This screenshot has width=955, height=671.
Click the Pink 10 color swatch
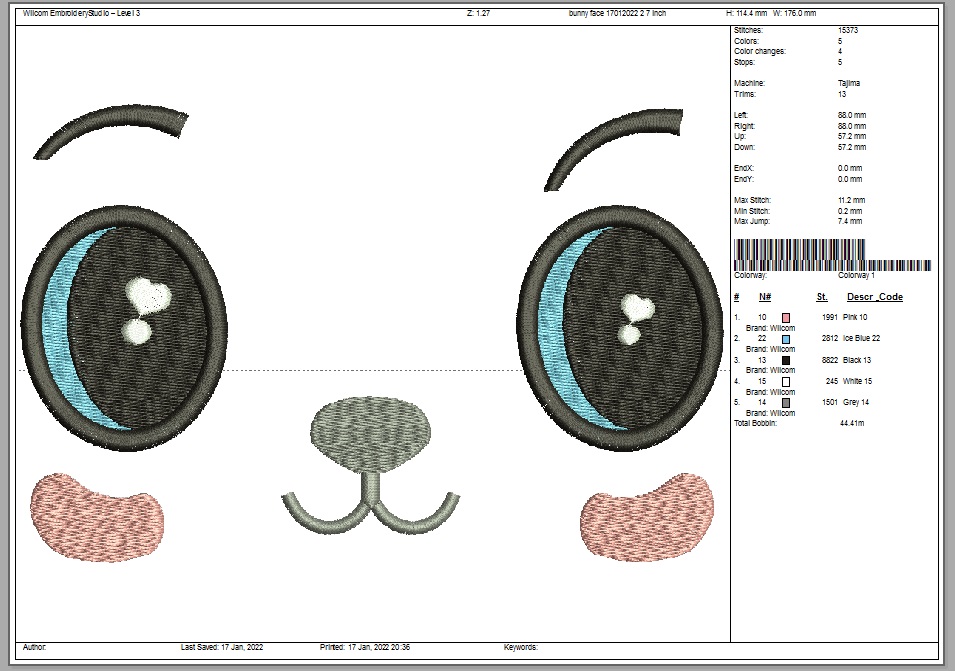(x=786, y=317)
